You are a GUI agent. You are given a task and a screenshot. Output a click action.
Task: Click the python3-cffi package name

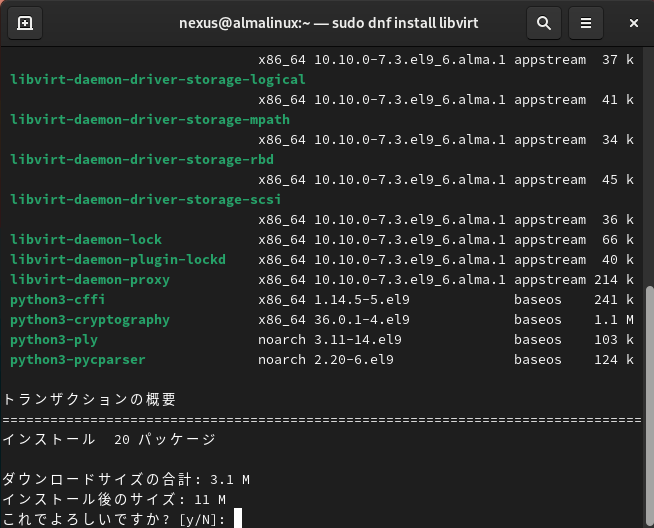(58, 300)
